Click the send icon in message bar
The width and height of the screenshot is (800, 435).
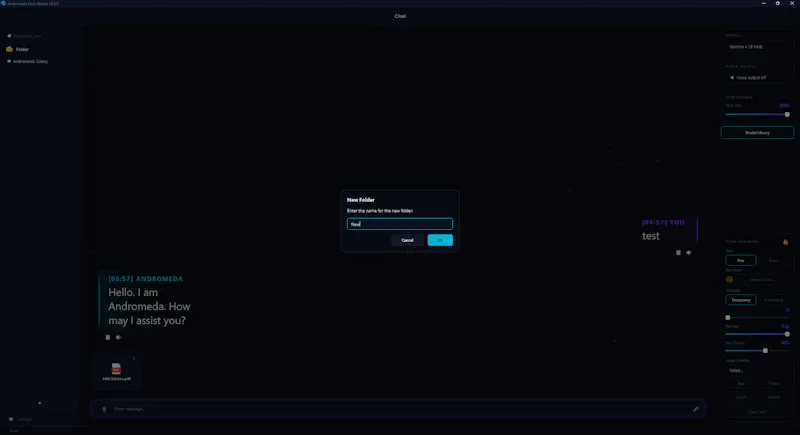coord(696,409)
